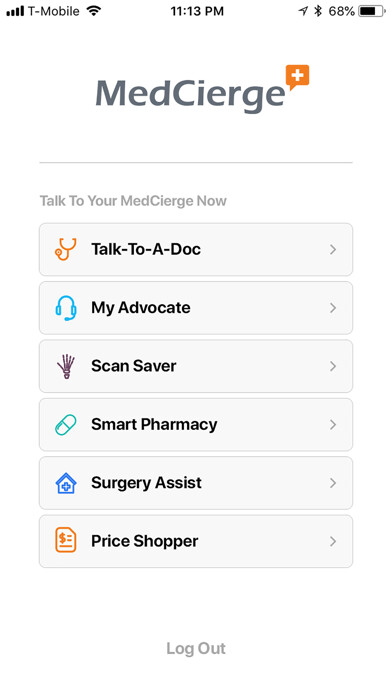Image resolution: width=392 pixels, height=696 pixels.
Task: Tap the 11:13 PM clock in status bar
Action: (197, 12)
